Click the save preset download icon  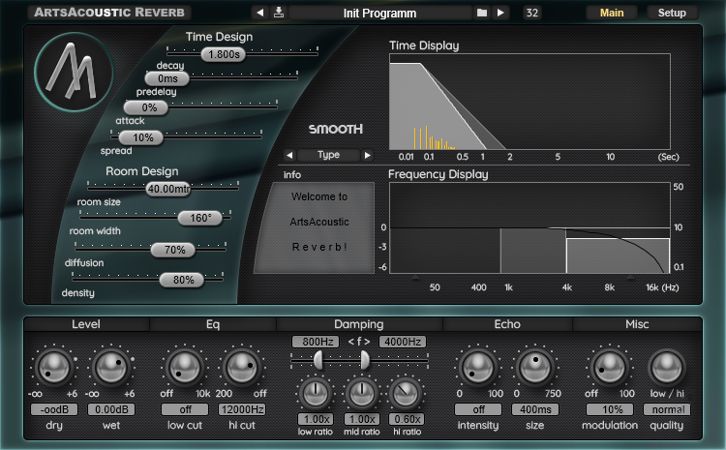point(279,13)
